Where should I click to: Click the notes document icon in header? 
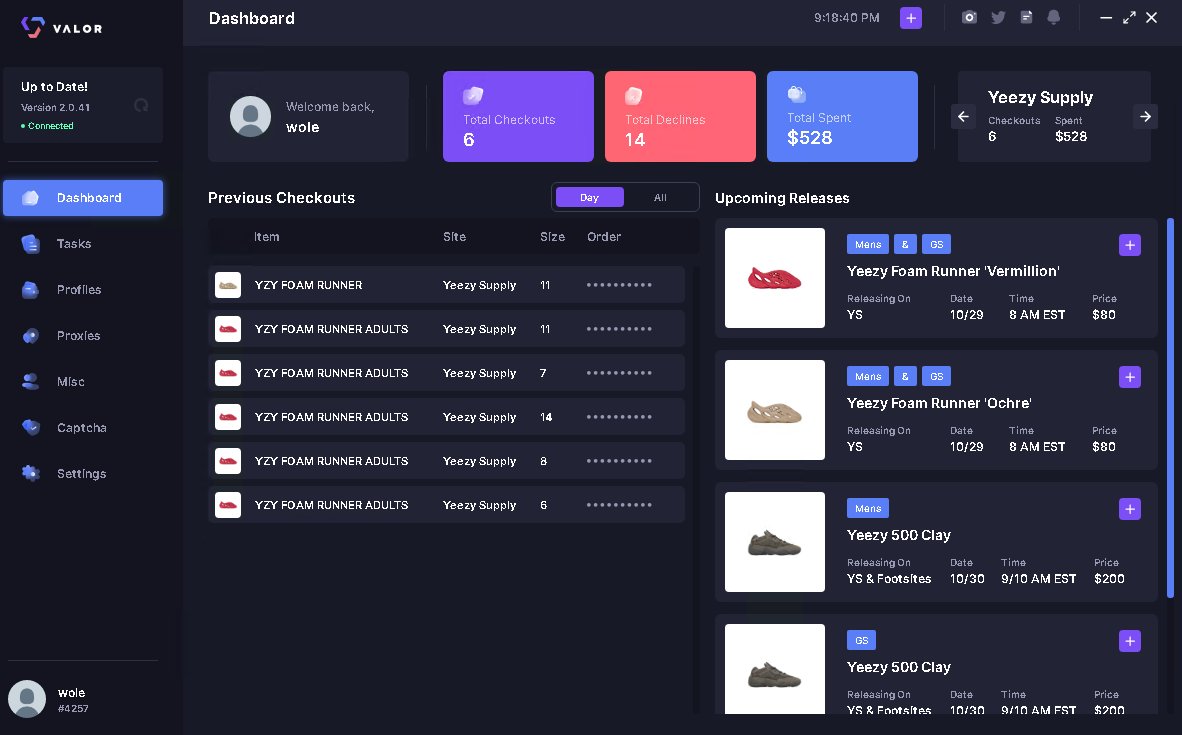pyautogui.click(x=1026, y=17)
